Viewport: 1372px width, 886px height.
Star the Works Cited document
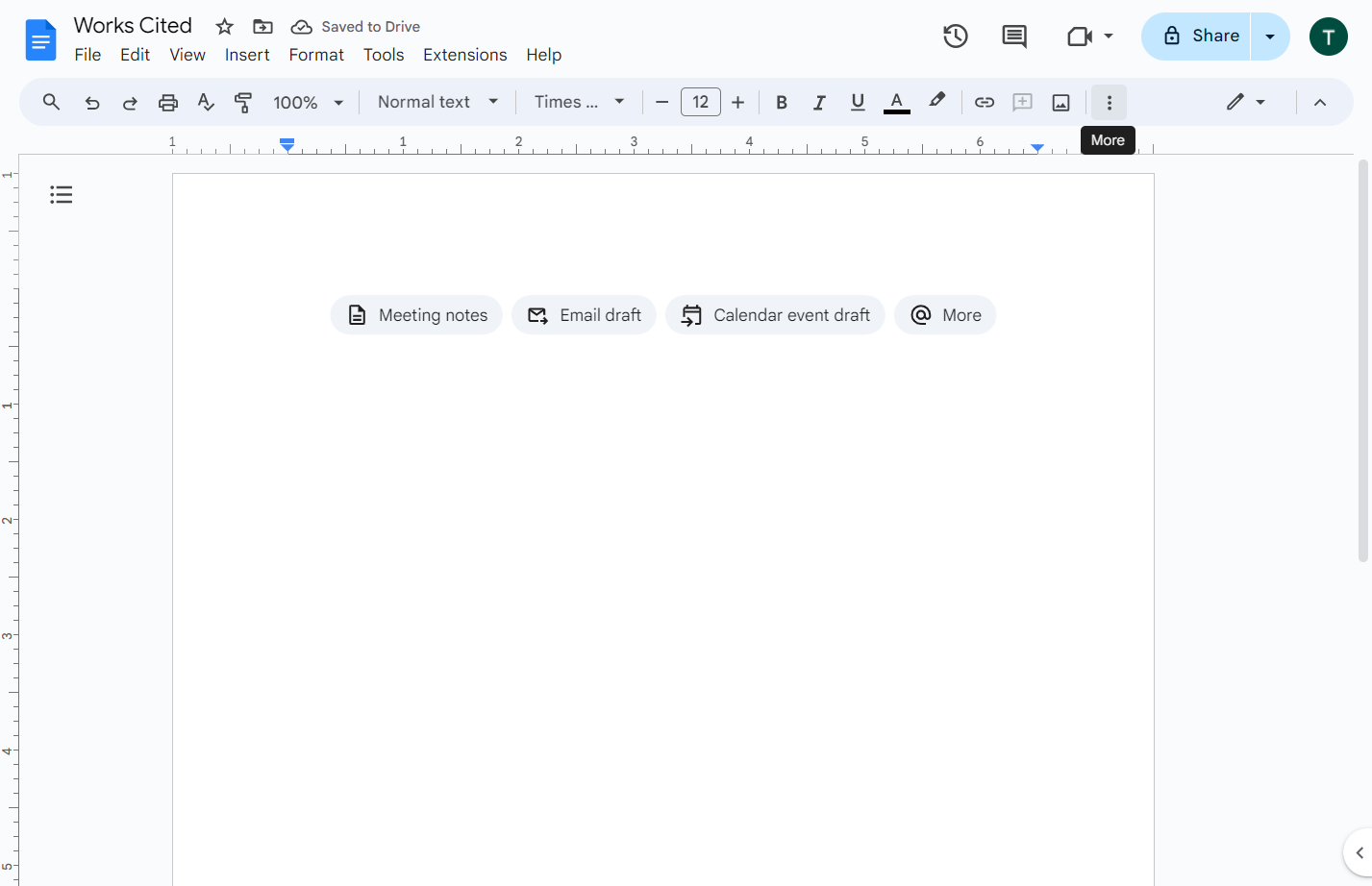[224, 27]
